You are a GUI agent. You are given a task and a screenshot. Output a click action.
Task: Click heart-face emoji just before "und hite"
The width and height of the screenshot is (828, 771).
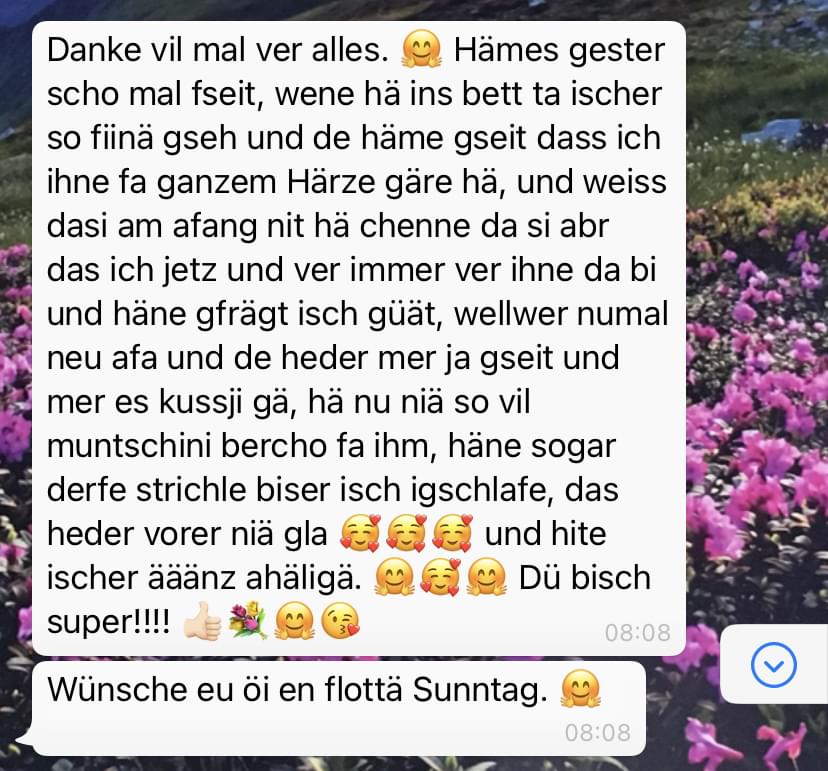click(x=452, y=533)
